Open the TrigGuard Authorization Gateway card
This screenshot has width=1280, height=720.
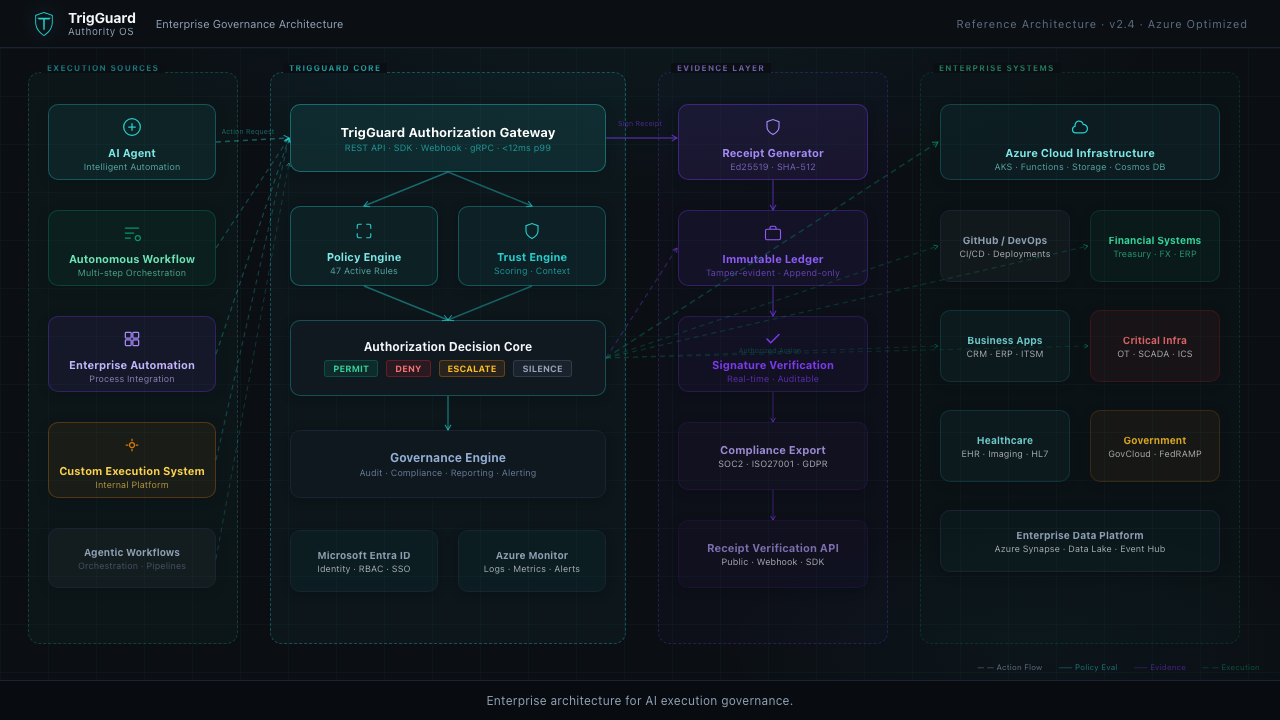coord(448,138)
